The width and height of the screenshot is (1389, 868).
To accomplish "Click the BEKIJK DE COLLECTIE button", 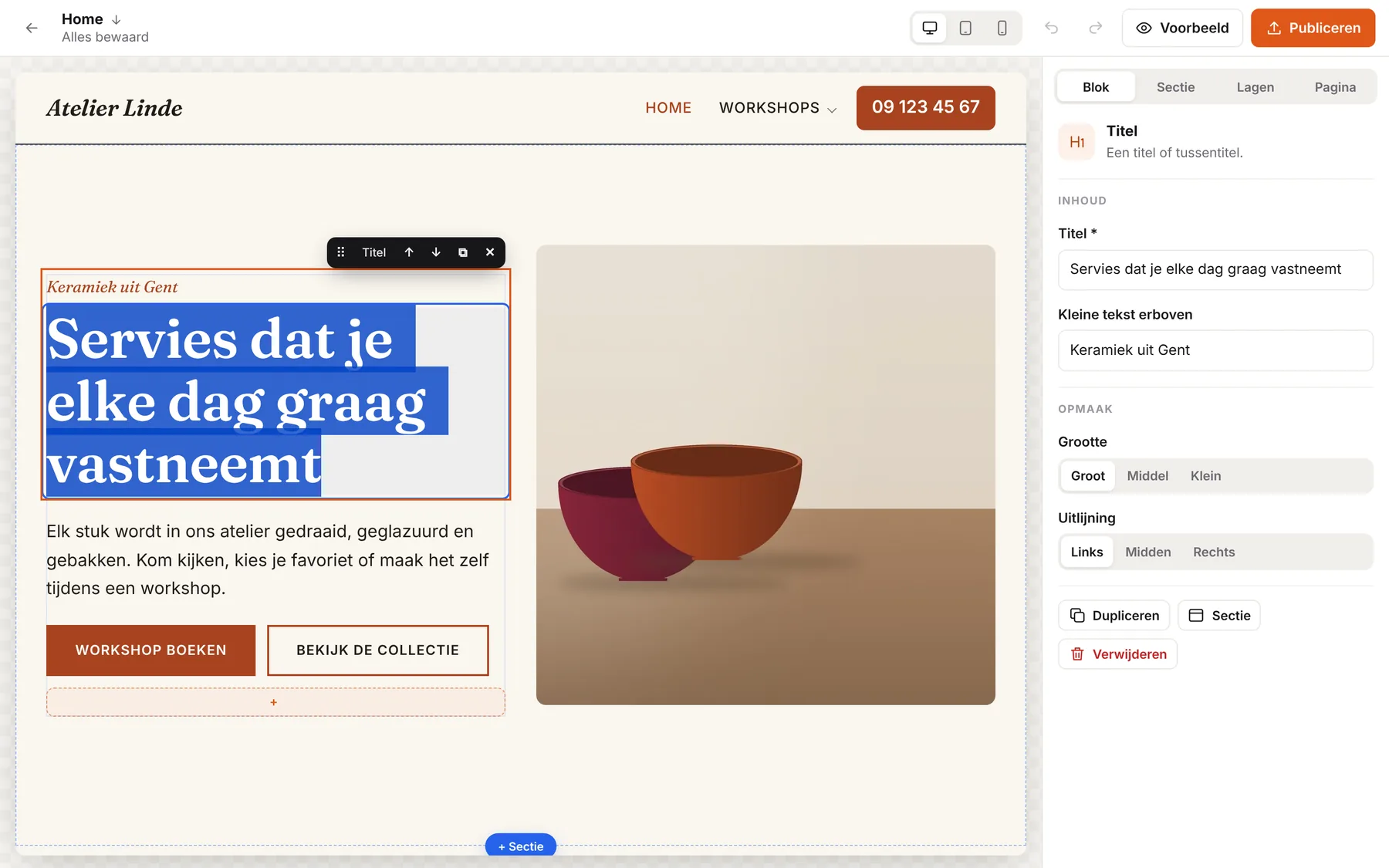I will point(378,650).
